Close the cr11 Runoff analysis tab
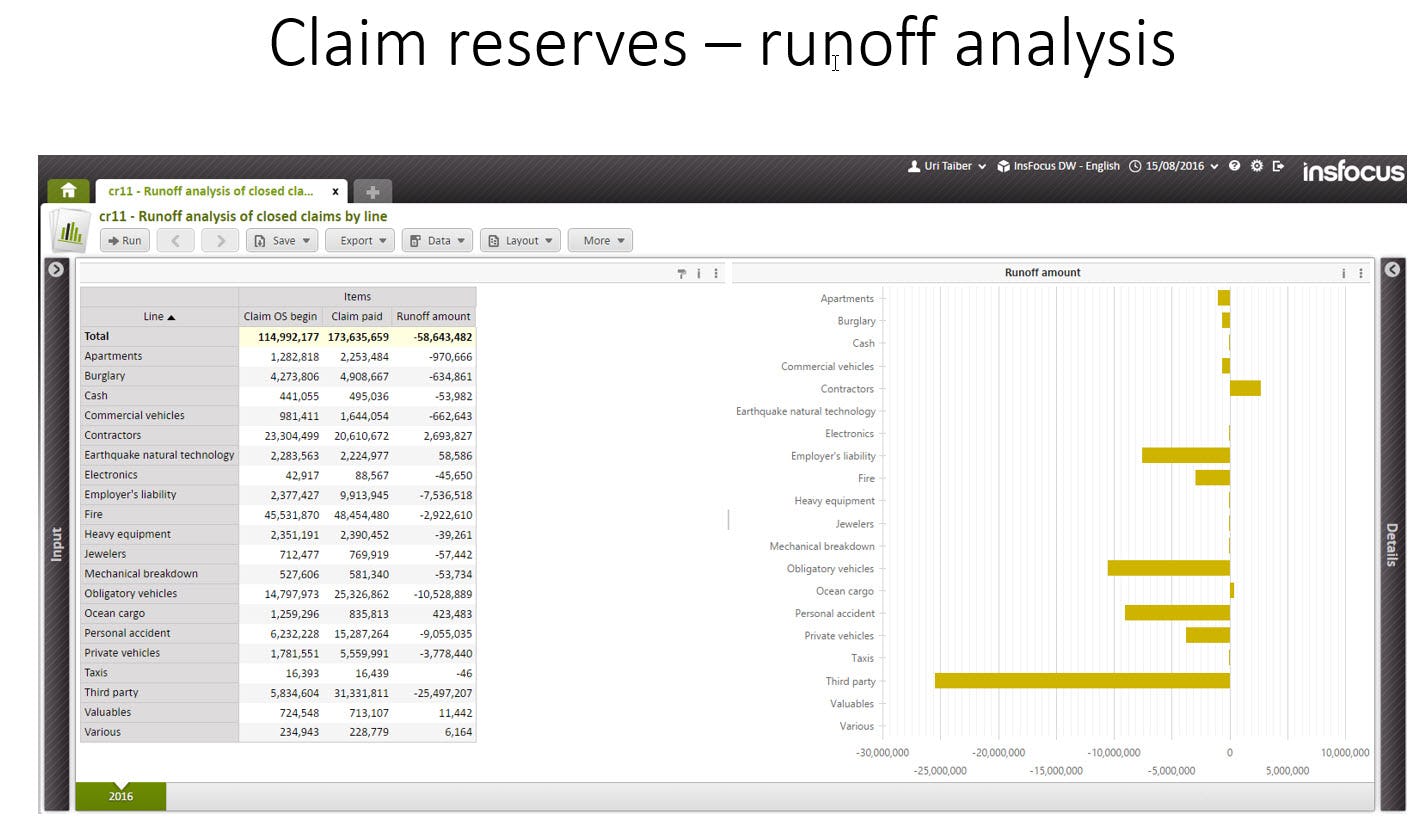The image size is (1414, 825). pyautogui.click(x=335, y=191)
